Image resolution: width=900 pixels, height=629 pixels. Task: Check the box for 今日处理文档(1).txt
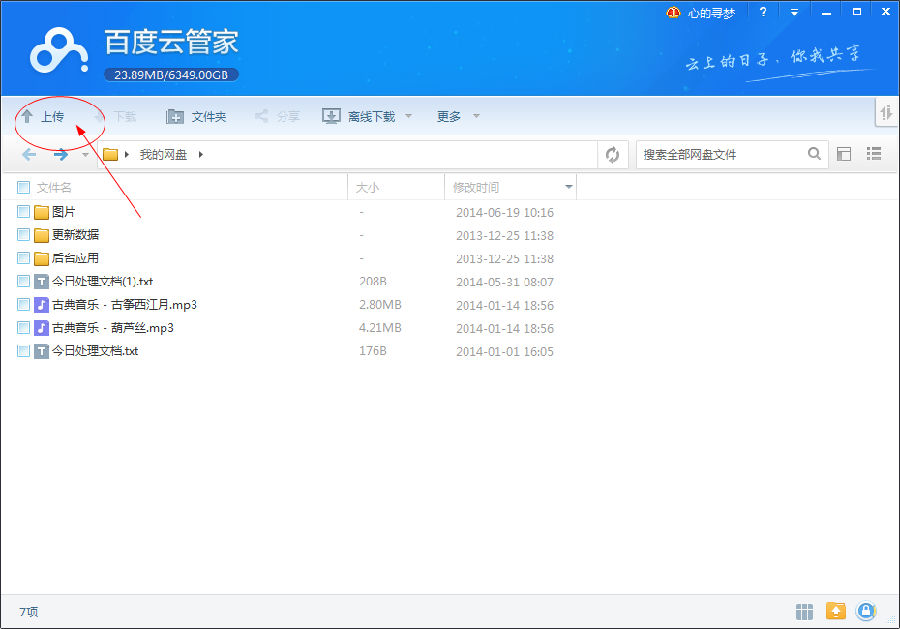24,281
